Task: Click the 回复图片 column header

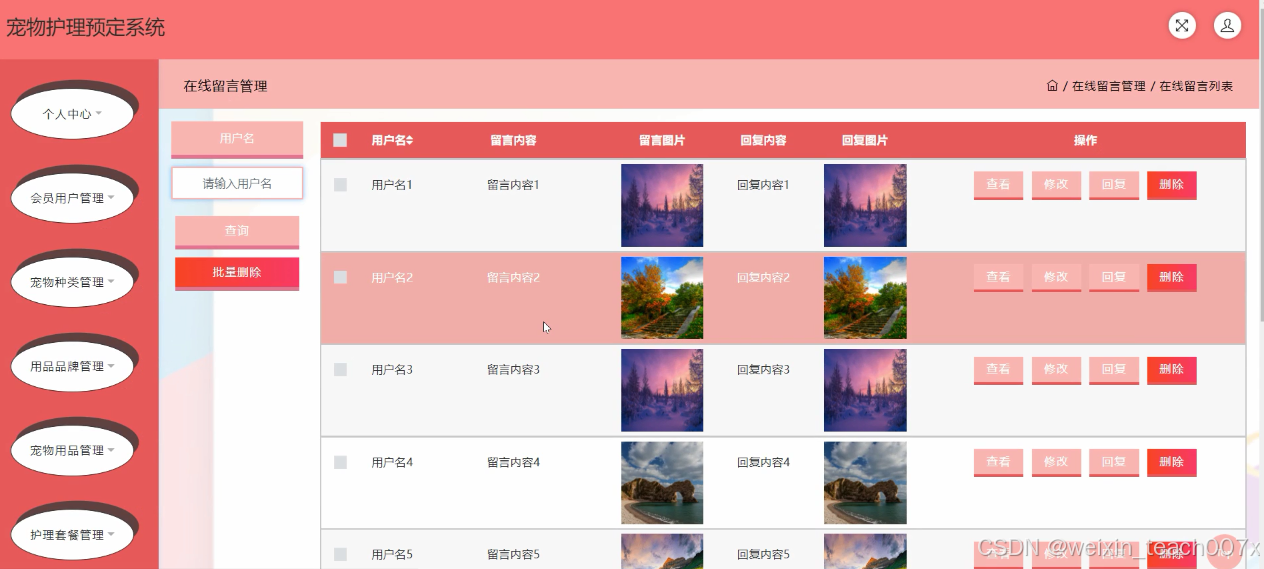Action: pos(865,141)
